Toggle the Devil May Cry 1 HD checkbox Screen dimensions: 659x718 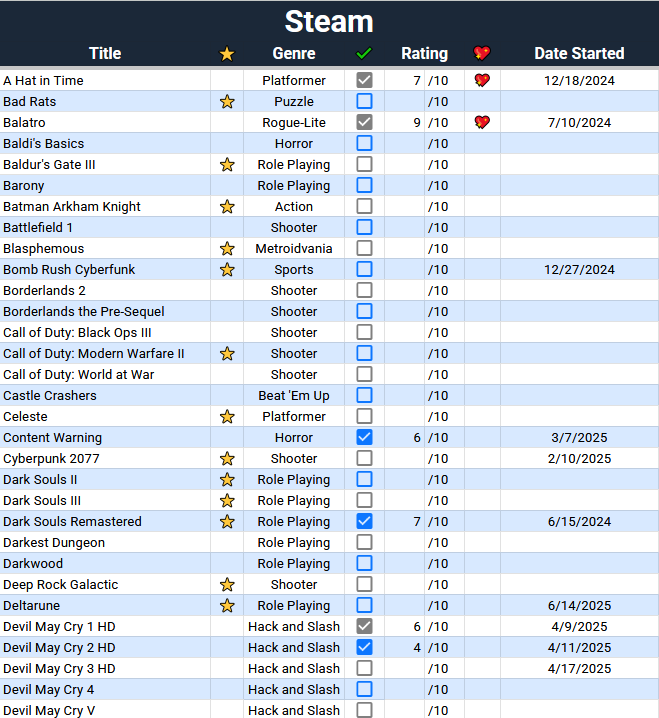[365, 626]
